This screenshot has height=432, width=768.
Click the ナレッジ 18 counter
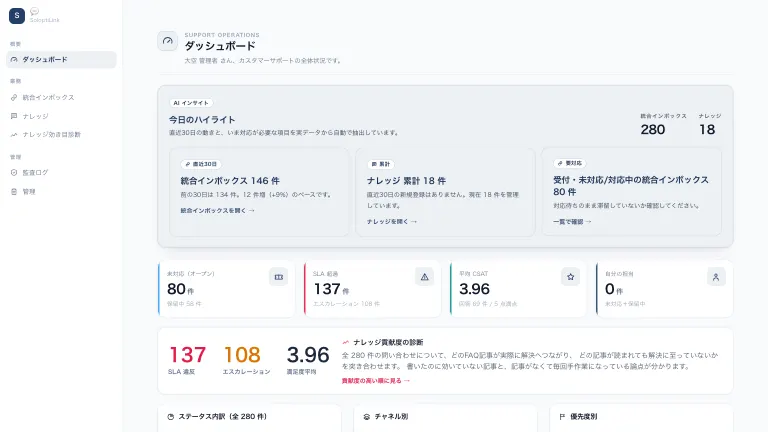(x=709, y=125)
